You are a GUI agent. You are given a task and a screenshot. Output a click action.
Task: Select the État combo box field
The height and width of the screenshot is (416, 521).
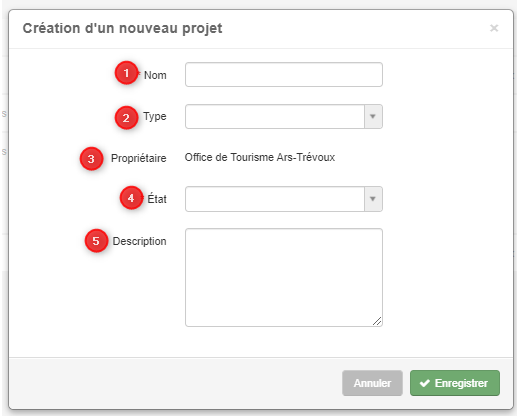pyautogui.click(x=284, y=199)
